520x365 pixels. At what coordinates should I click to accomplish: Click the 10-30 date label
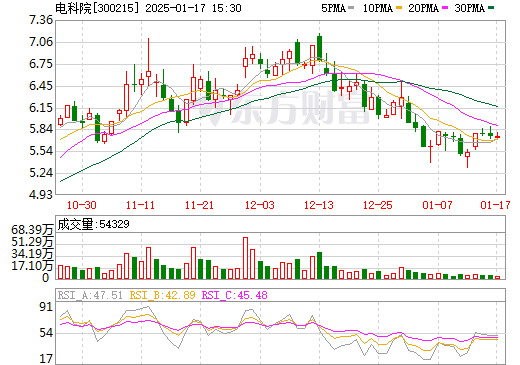(x=82, y=205)
